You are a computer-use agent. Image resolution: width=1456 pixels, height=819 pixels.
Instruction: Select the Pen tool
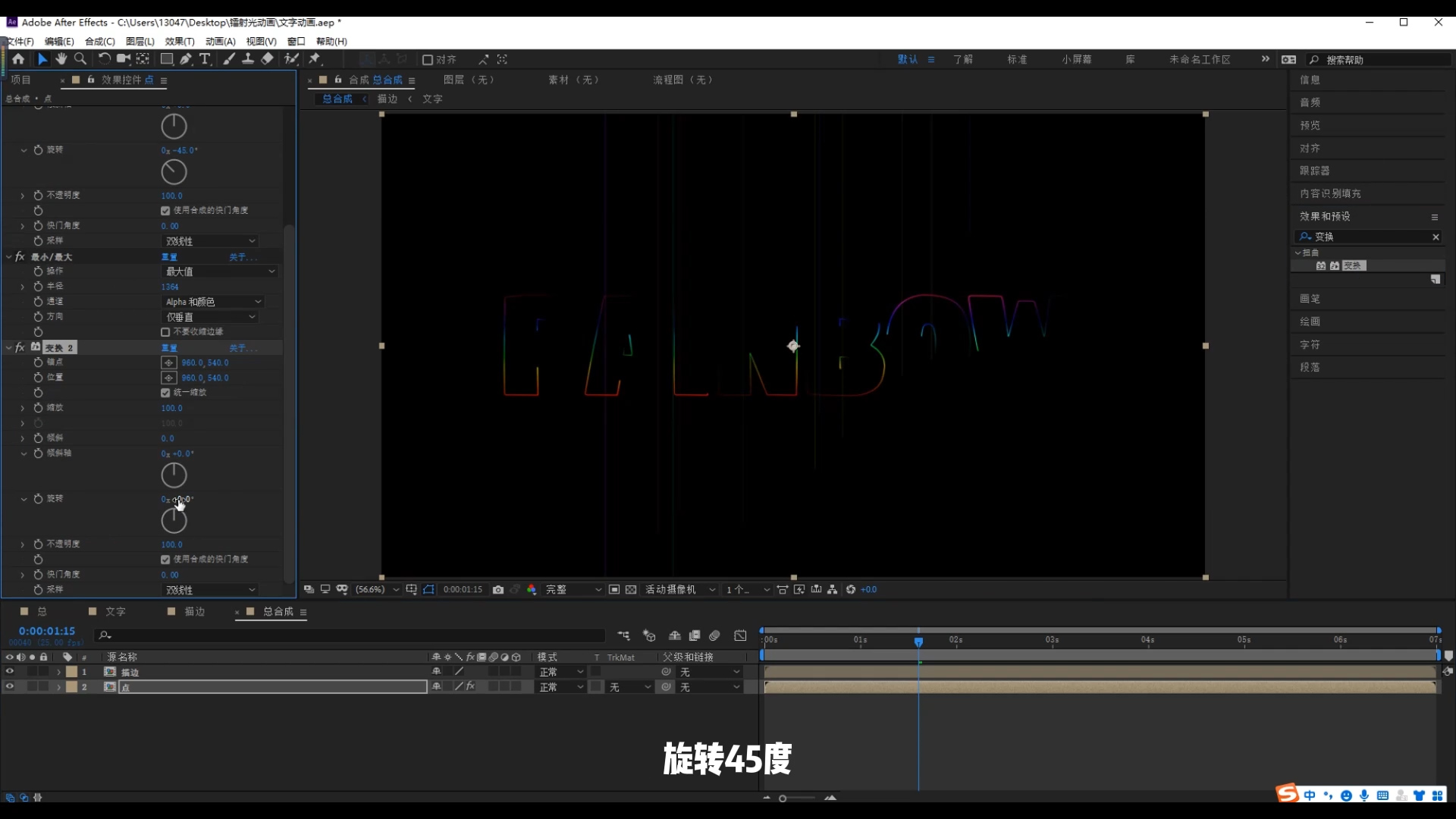click(186, 59)
